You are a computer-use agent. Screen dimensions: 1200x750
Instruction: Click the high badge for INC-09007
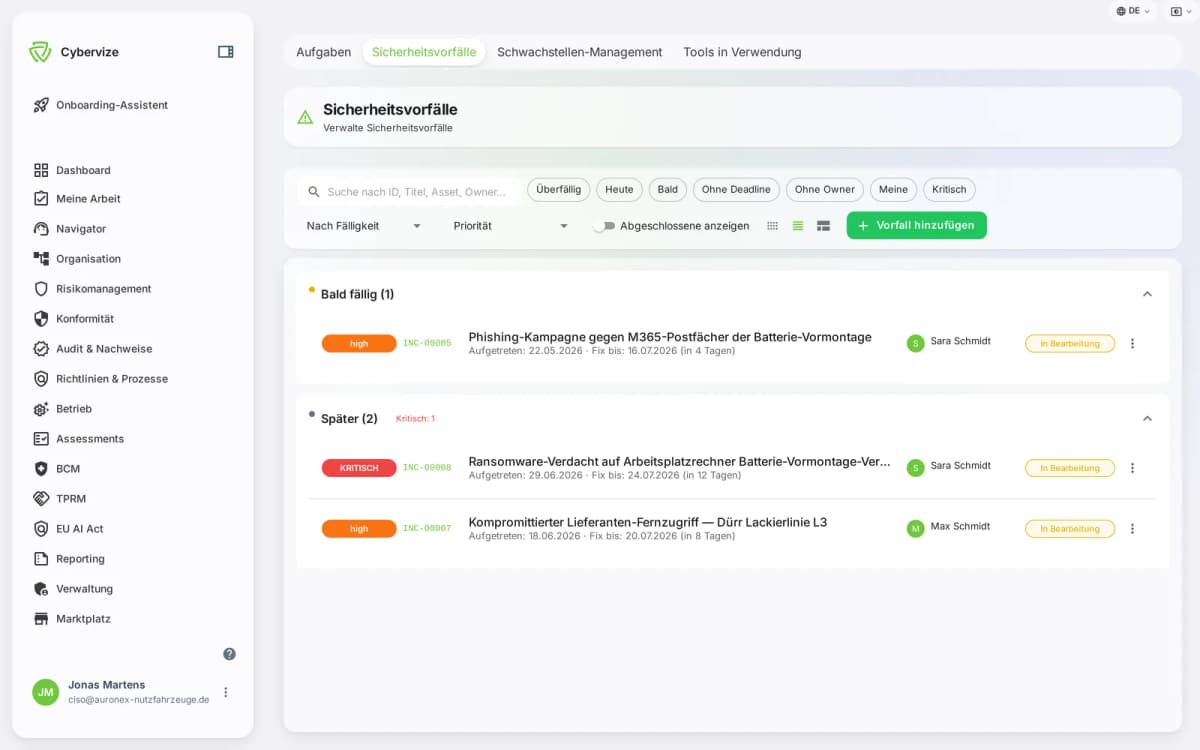coord(359,528)
